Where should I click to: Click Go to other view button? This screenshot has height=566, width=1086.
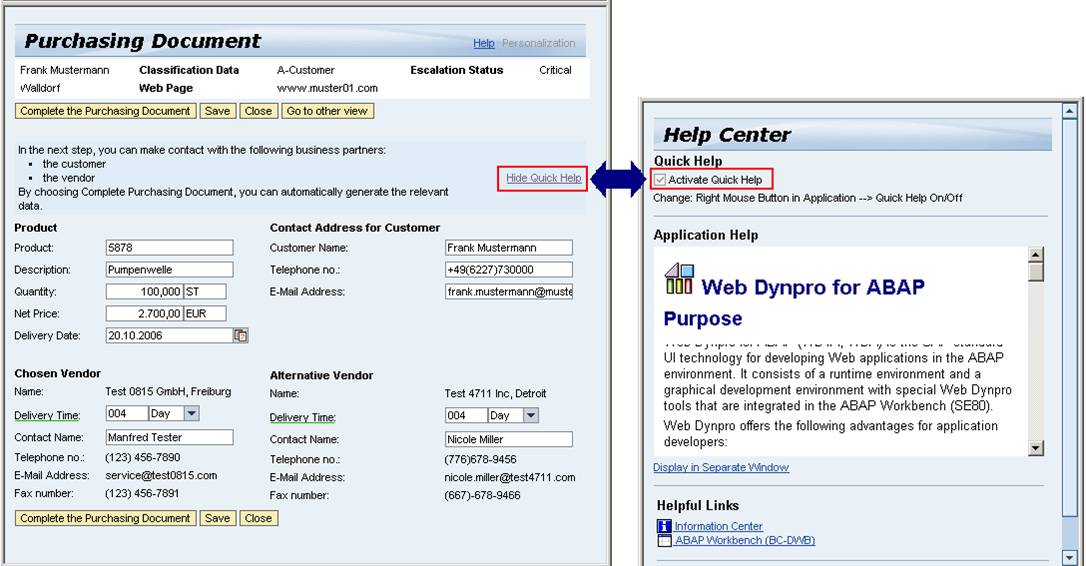click(327, 111)
